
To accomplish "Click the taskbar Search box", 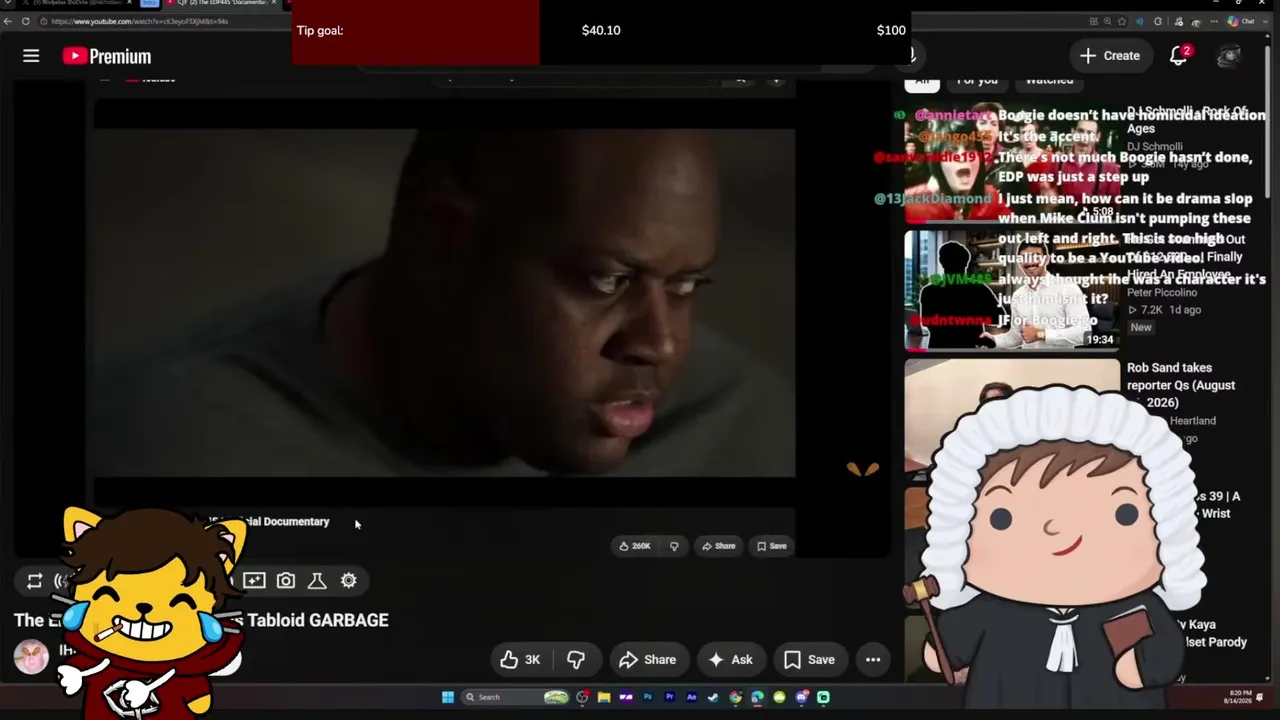I will coord(516,697).
